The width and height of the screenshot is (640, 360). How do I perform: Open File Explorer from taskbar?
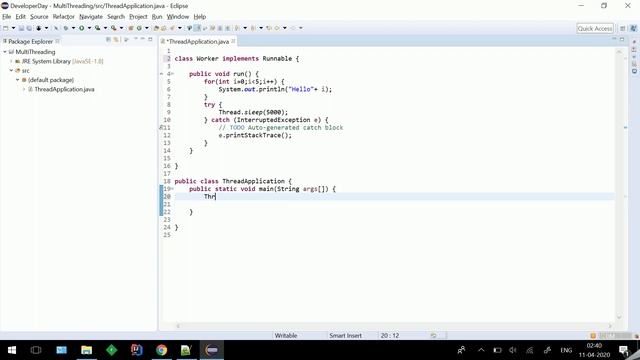(87, 350)
